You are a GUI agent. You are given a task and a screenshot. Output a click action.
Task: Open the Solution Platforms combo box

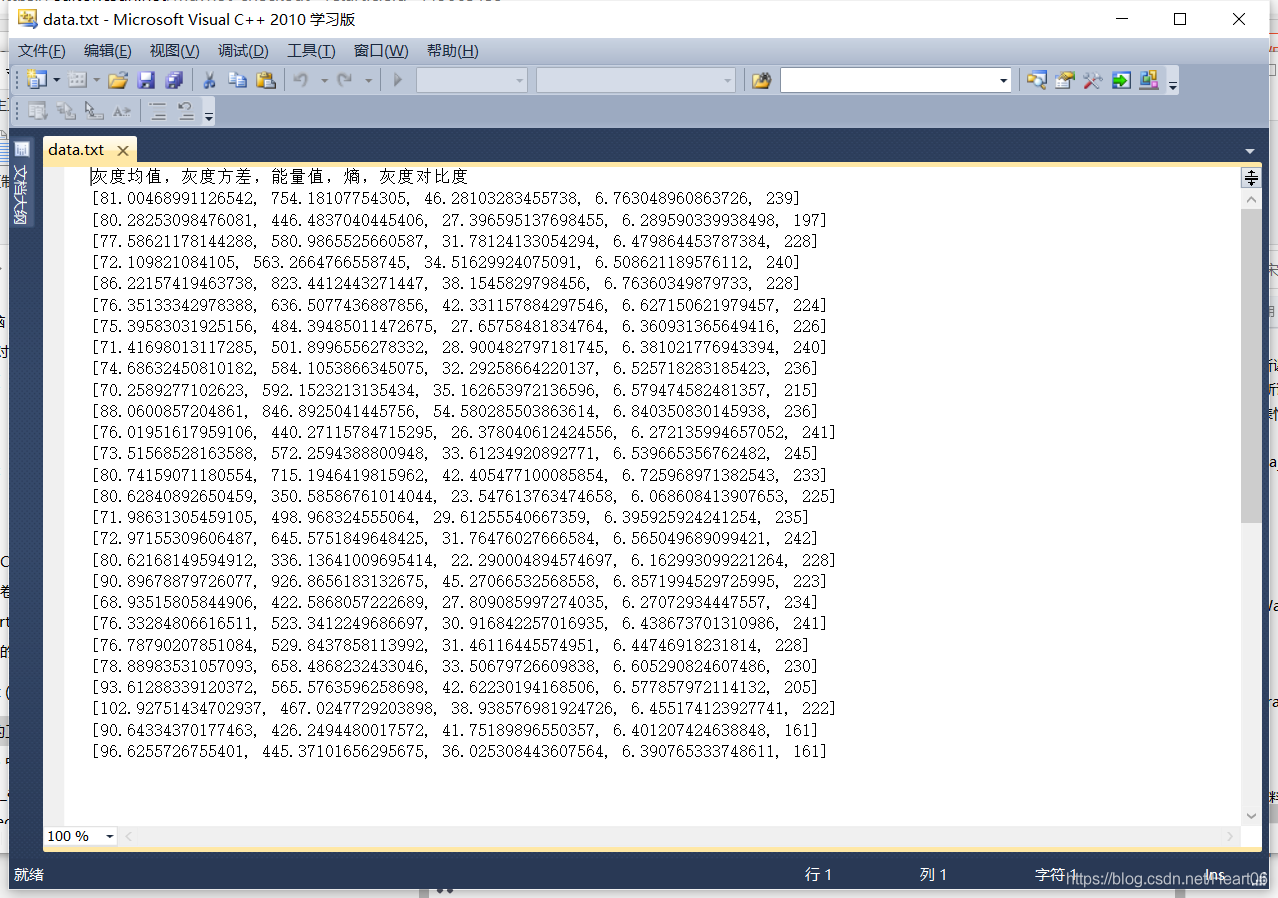tap(635, 80)
